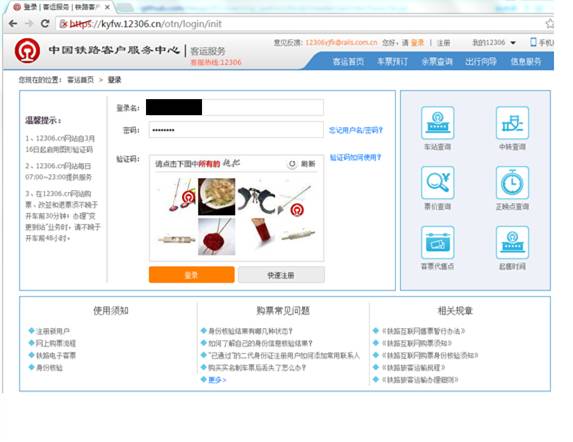Open 《铁路互联网售票暂行办法》 regulation link

click(423, 331)
